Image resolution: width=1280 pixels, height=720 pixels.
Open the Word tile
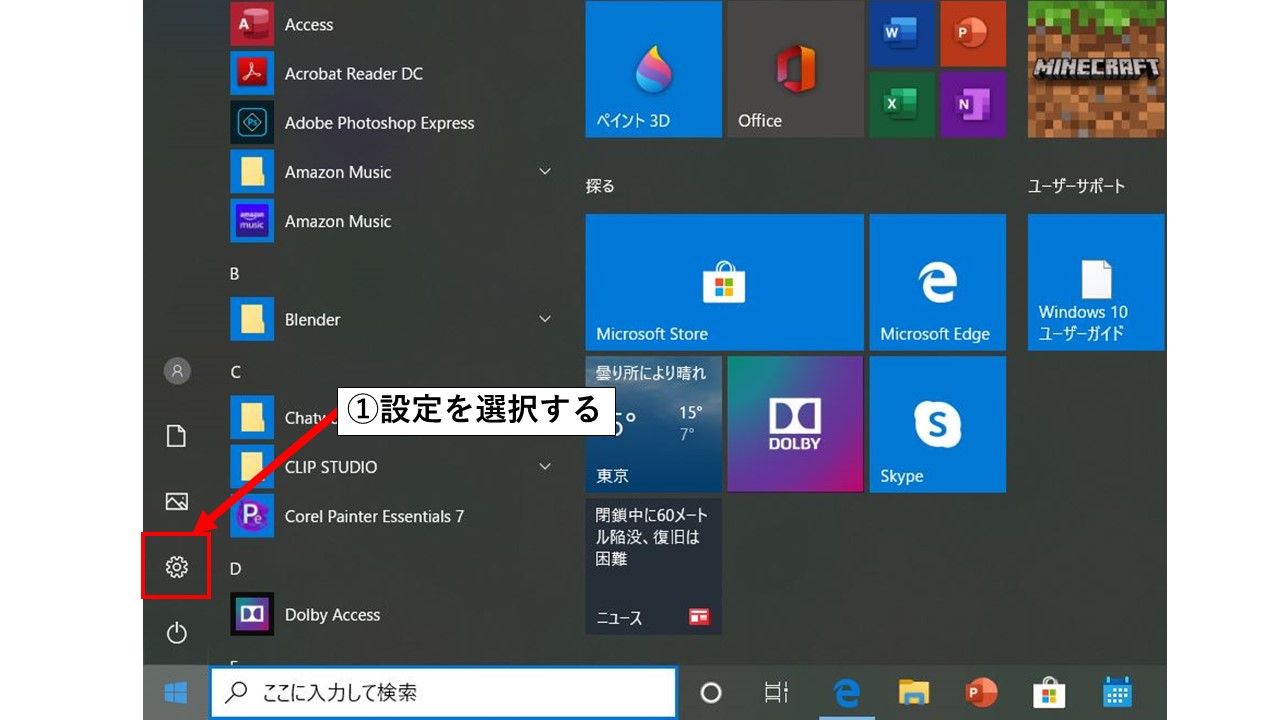(902, 34)
